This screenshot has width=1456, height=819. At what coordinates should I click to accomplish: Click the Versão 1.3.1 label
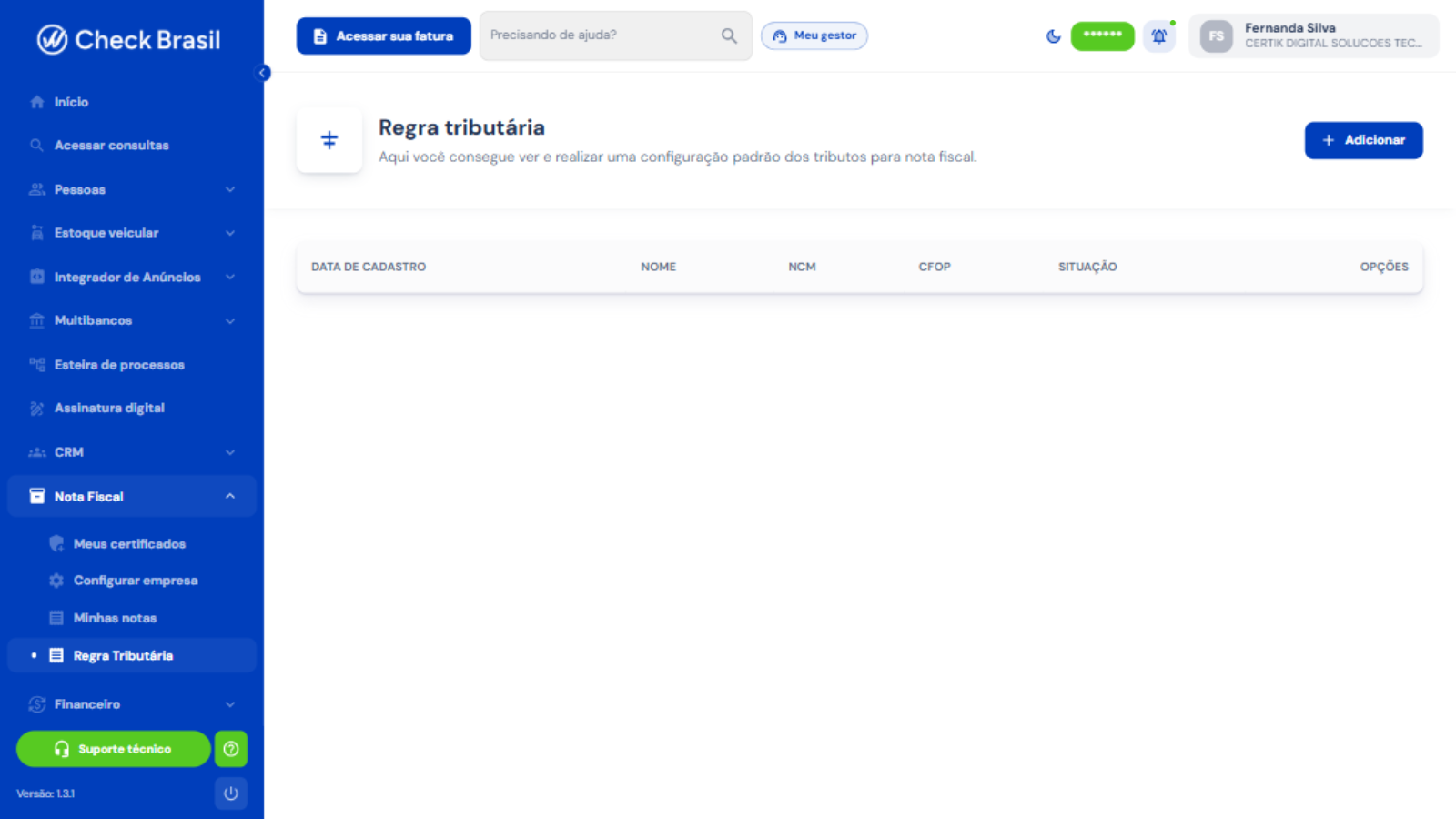point(45,794)
